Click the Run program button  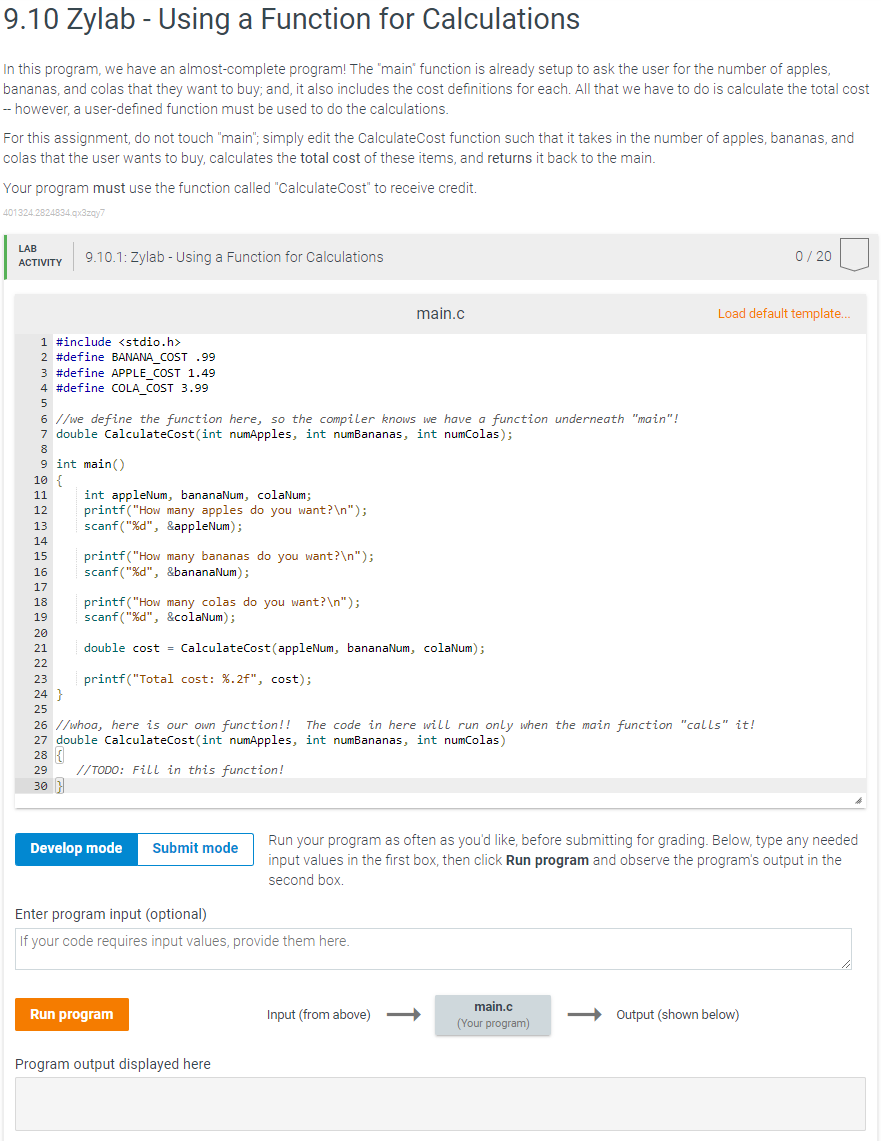71,1014
